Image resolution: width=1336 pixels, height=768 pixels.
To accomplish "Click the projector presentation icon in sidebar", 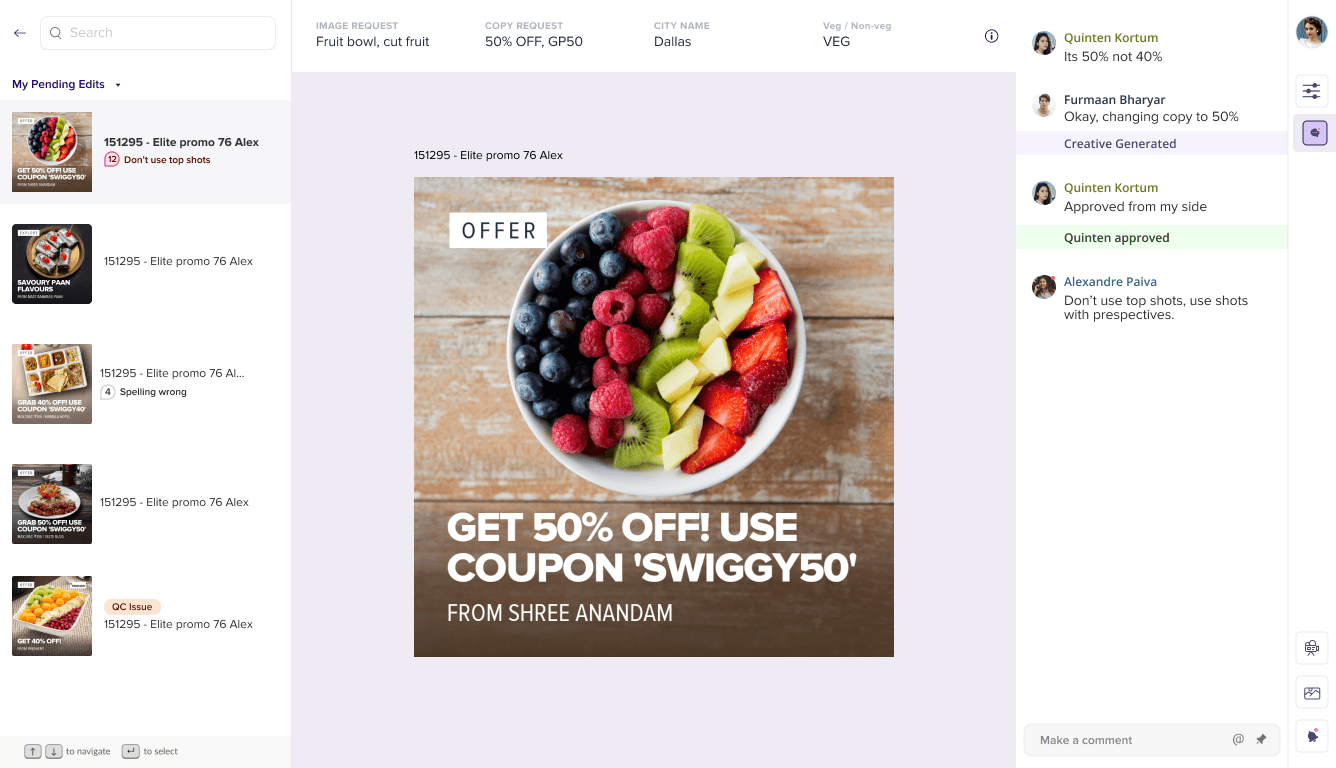I will (1311, 648).
